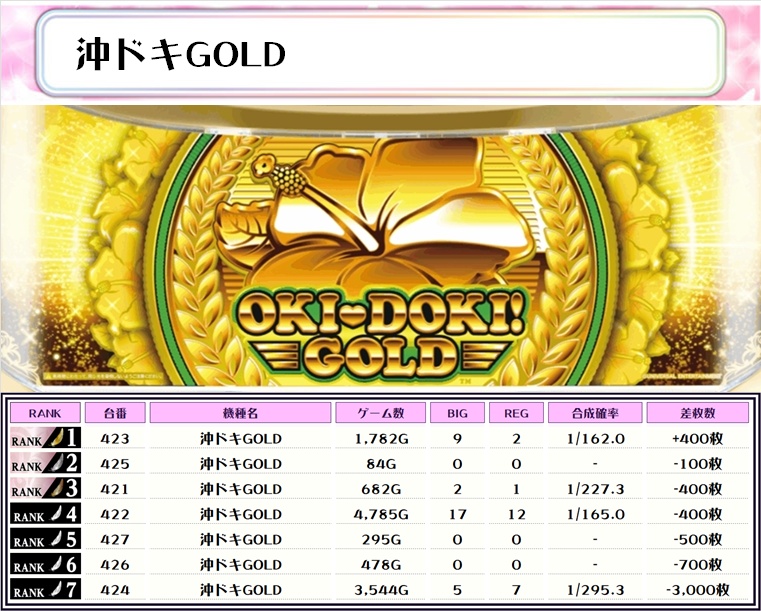Click the -3,000枚 difference value
This screenshot has height=611, width=761.
click(x=697, y=591)
